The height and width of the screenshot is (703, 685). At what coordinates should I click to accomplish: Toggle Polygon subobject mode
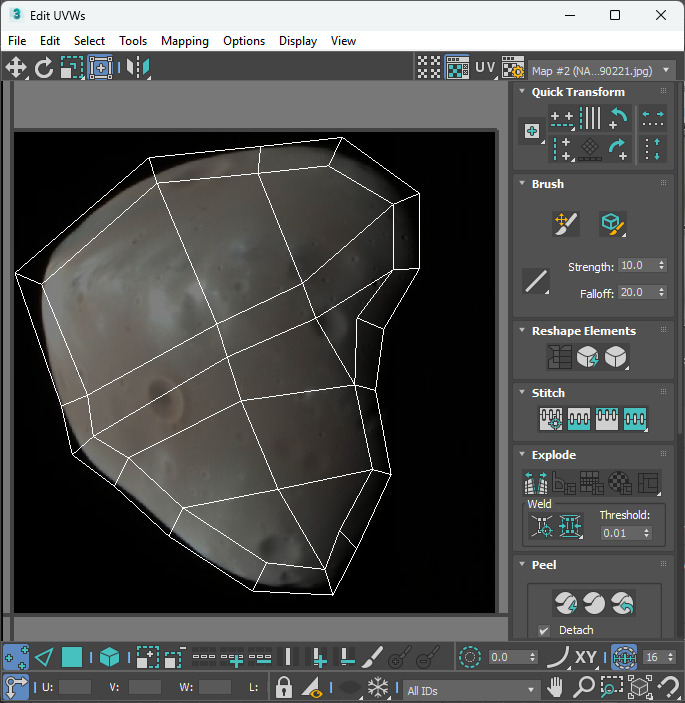(x=72, y=657)
